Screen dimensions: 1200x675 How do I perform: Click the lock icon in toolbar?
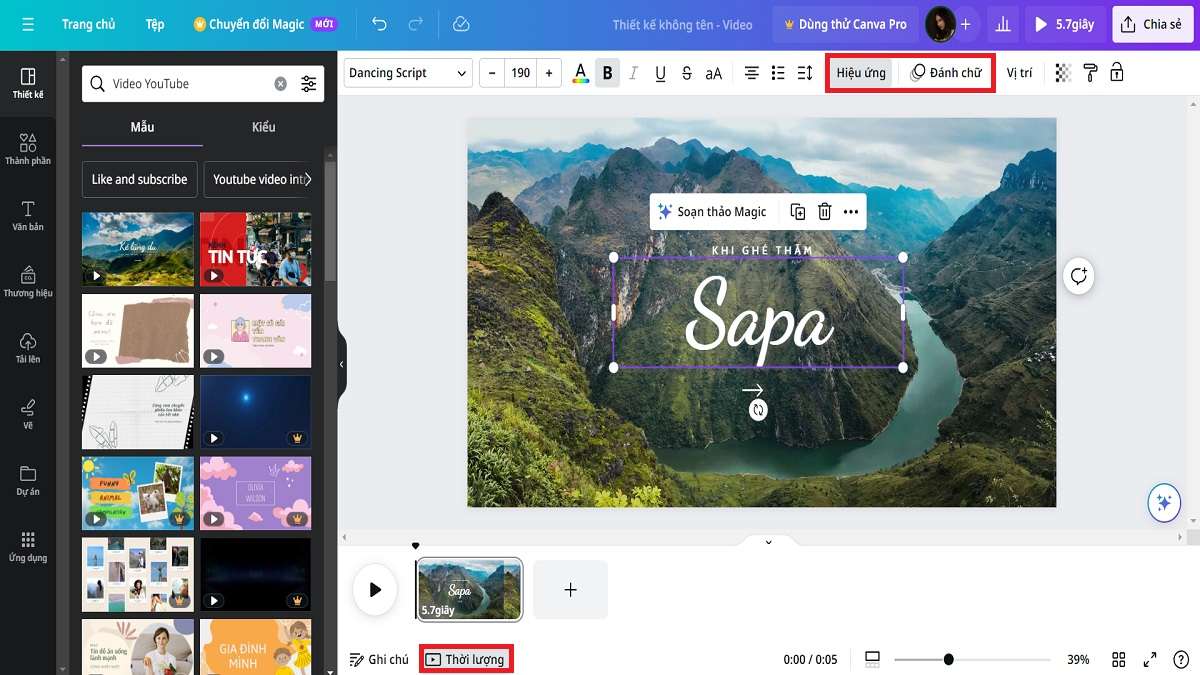click(1117, 73)
